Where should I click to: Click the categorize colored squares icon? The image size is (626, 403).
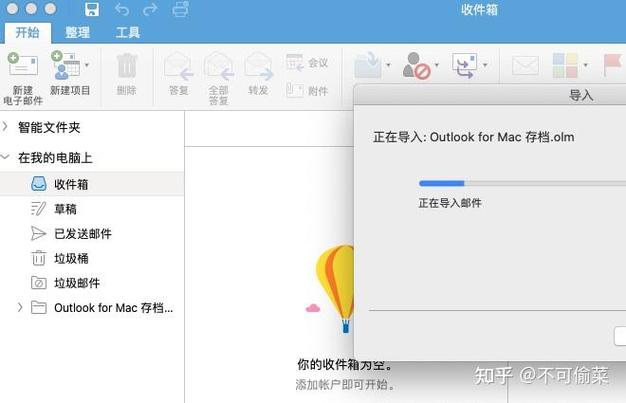565,66
